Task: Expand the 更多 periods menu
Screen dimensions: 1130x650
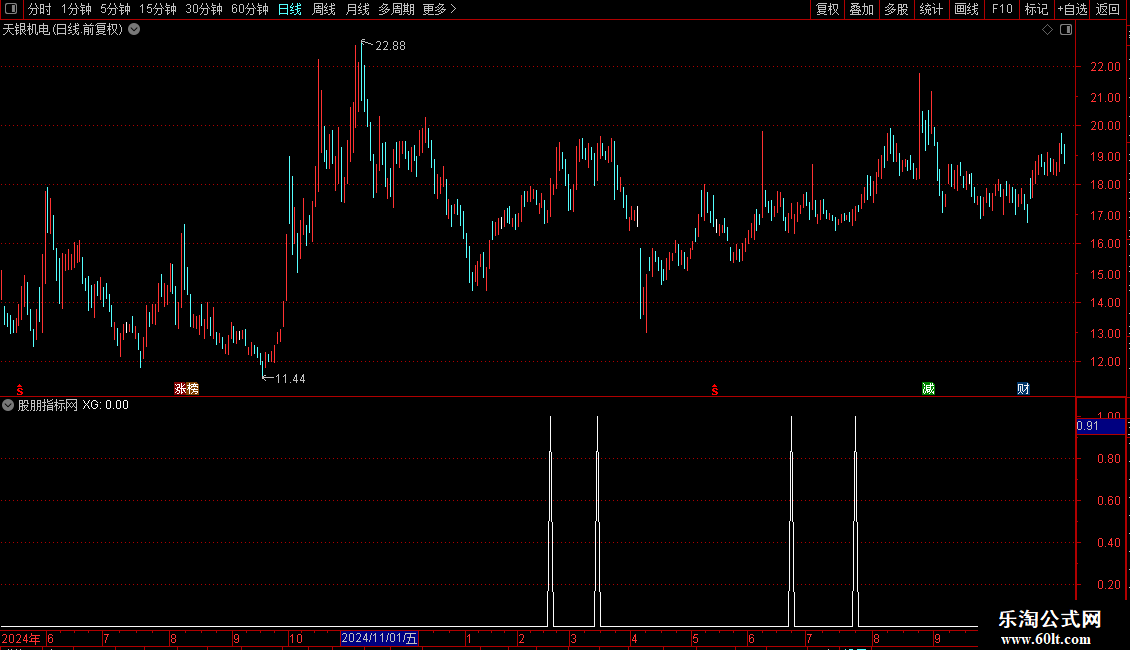Action: tap(440, 9)
